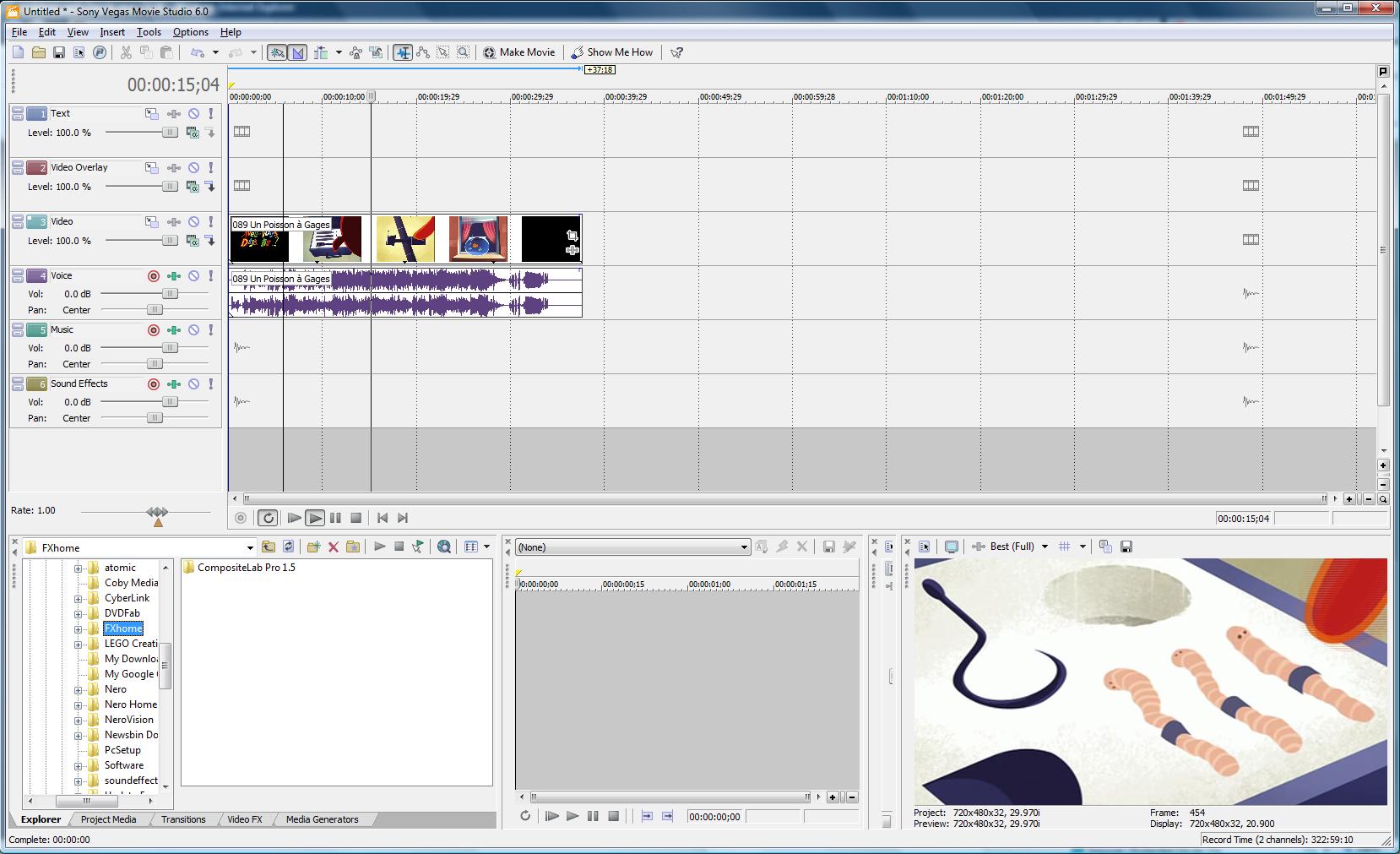The image size is (1400, 854).
Task: Stop timeline playback
Action: (x=356, y=518)
